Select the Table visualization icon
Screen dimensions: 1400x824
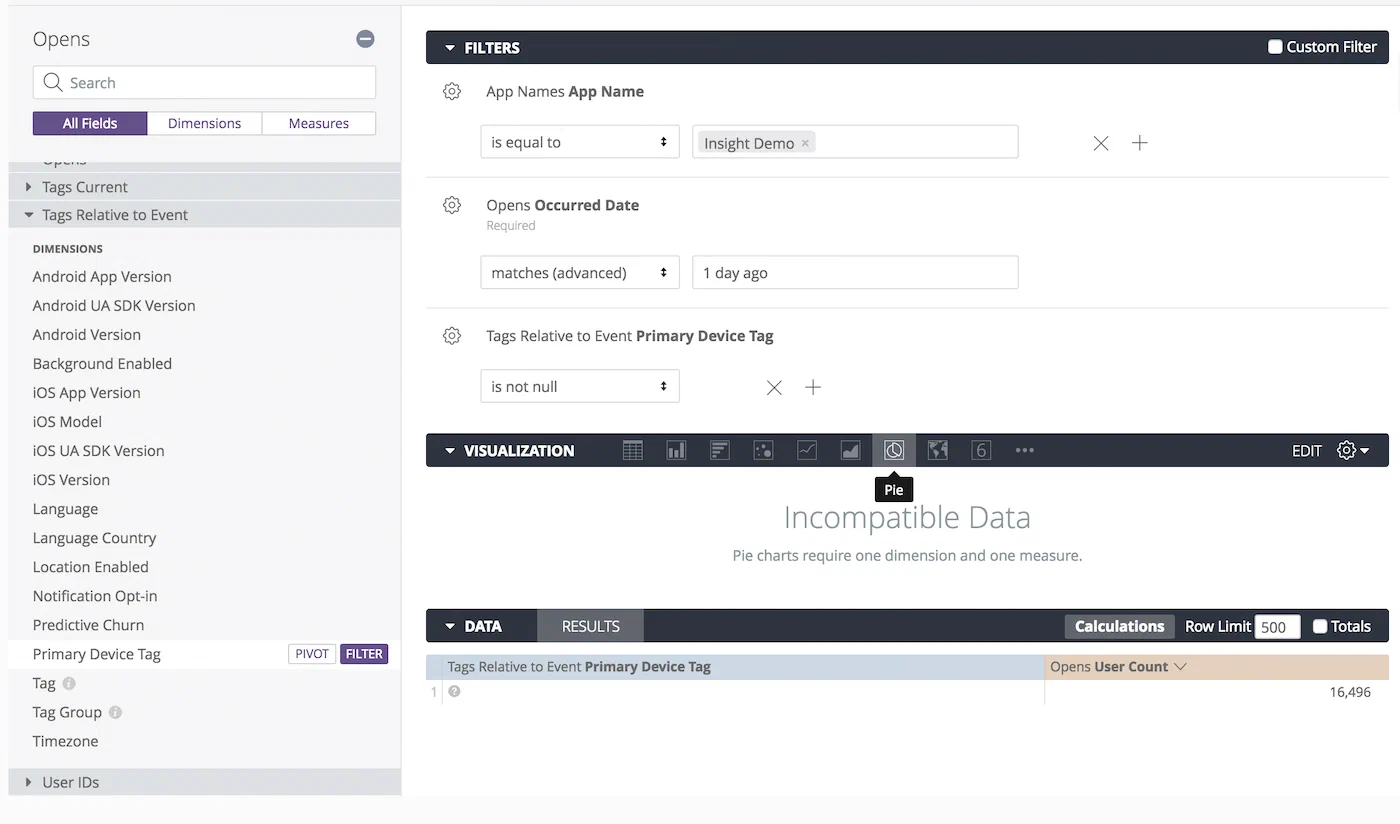click(633, 450)
